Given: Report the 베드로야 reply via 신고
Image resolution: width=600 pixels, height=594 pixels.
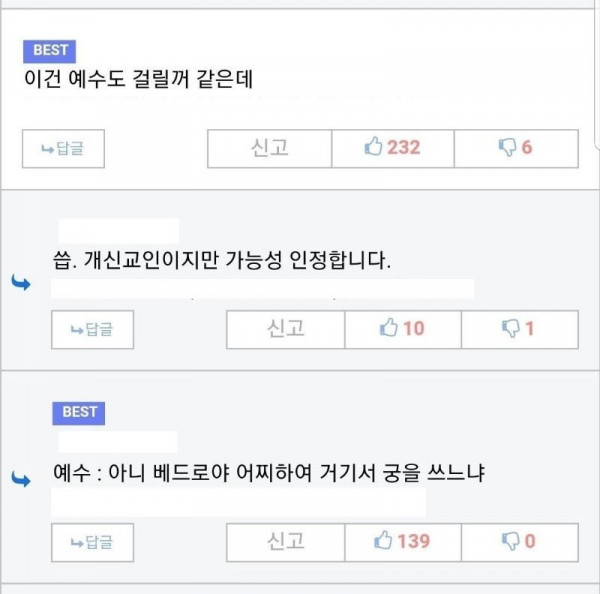Looking at the screenshot, I should 285,542.
